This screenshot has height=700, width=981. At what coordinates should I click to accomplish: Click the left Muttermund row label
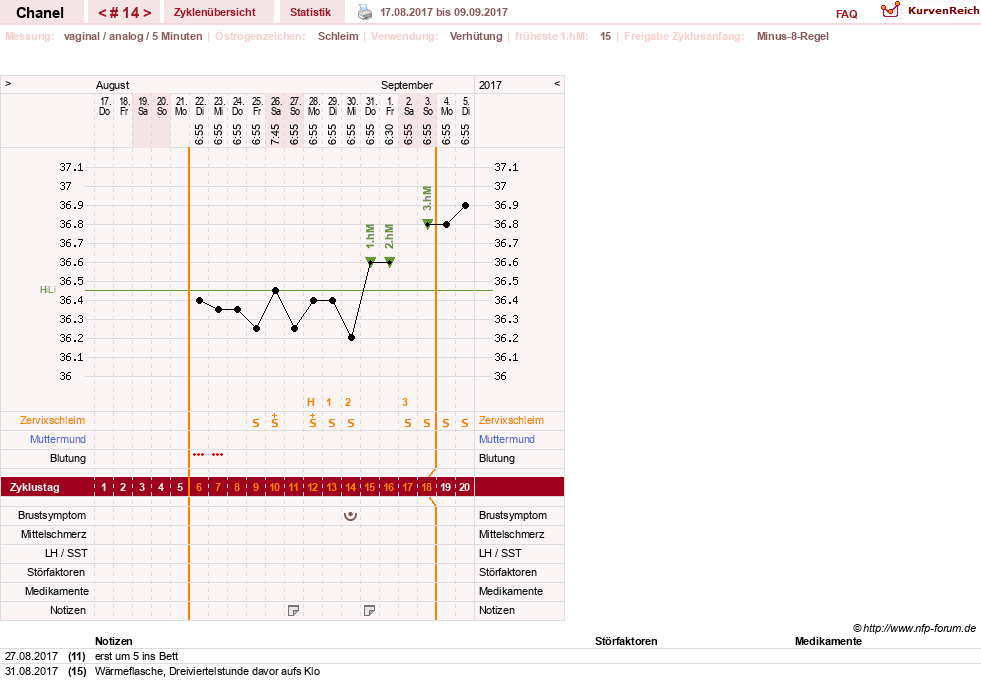[x=58, y=439]
